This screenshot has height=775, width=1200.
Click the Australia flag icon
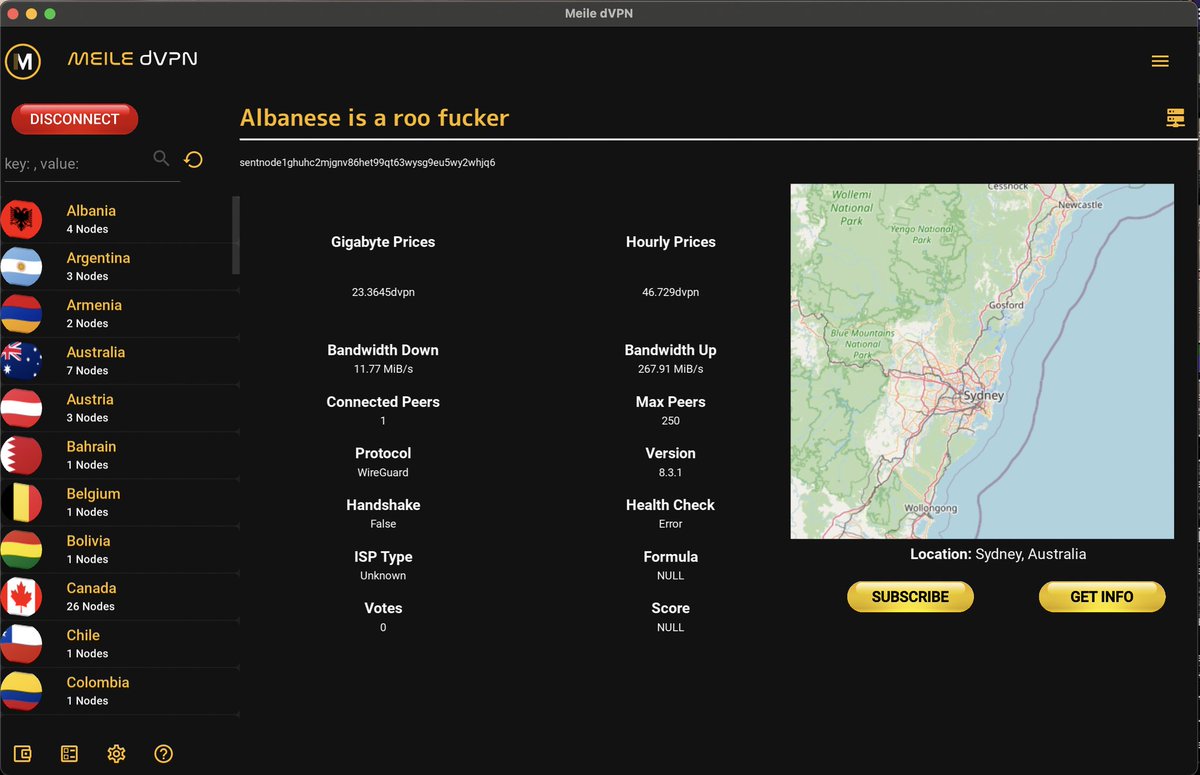[21, 360]
